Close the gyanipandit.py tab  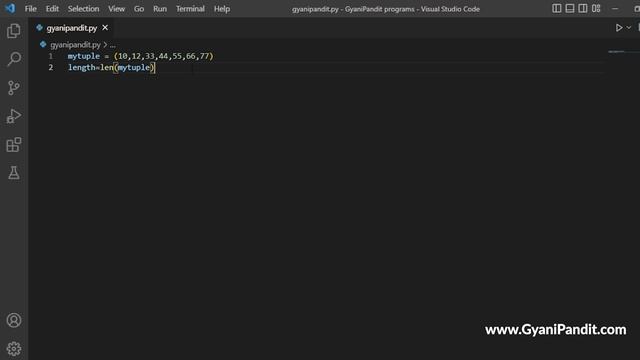pos(105,28)
